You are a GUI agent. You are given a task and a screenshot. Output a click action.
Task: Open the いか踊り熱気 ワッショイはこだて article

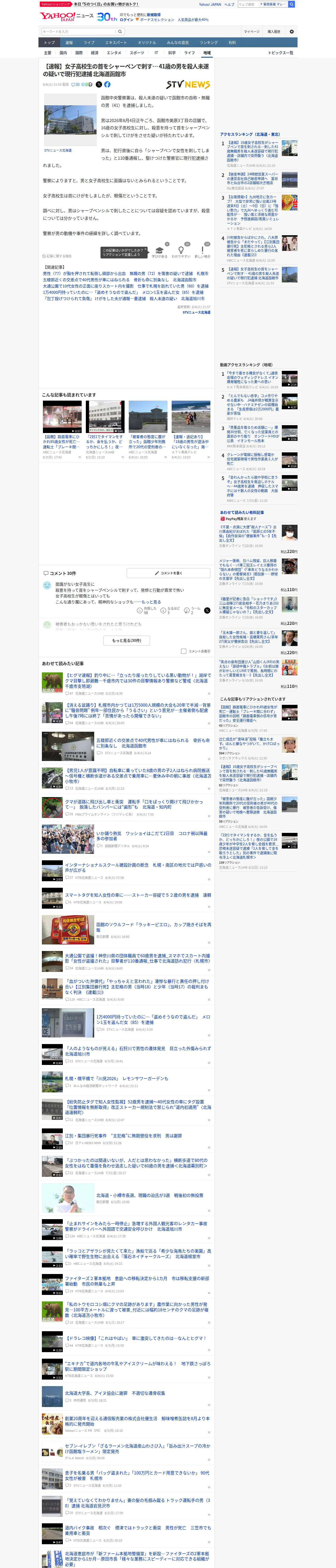(x=152, y=836)
